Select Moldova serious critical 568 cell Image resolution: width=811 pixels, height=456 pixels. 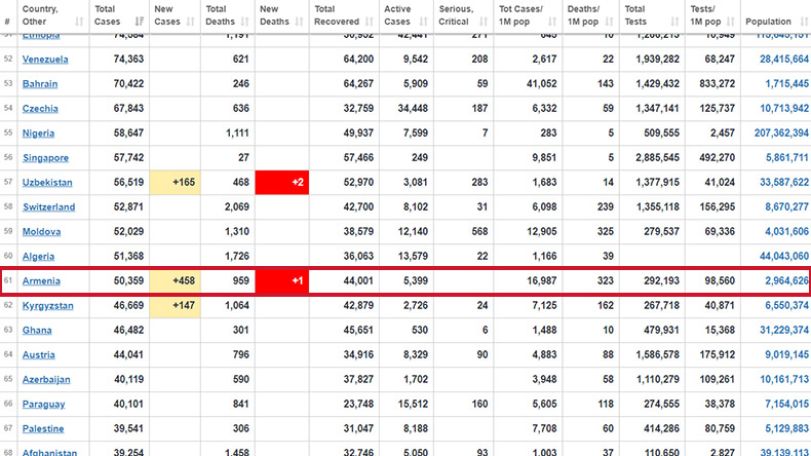click(463, 232)
